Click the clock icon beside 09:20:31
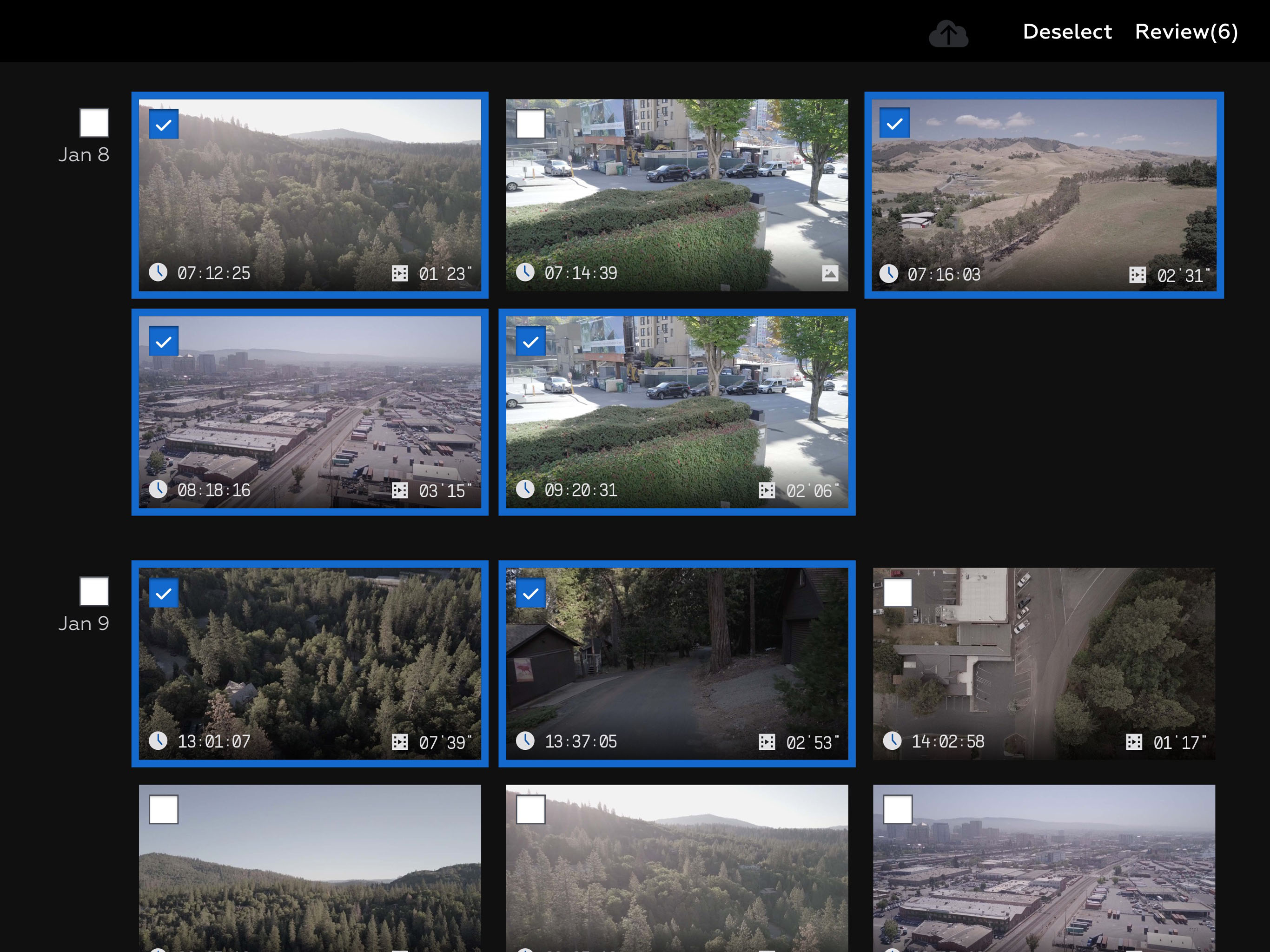Image resolution: width=1270 pixels, height=952 pixels. 525,489
